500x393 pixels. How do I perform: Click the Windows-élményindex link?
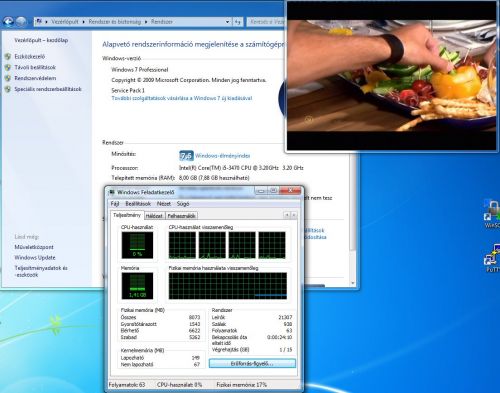point(222,156)
